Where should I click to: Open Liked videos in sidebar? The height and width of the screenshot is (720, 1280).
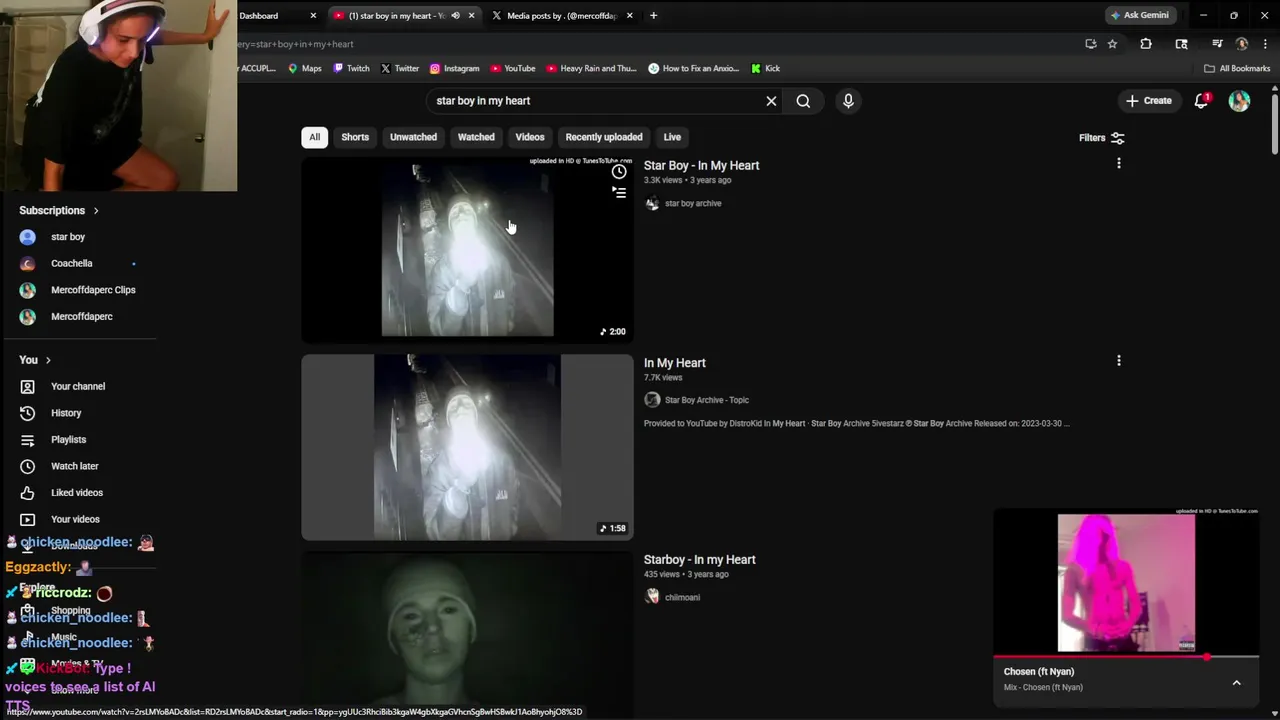[x=76, y=493]
